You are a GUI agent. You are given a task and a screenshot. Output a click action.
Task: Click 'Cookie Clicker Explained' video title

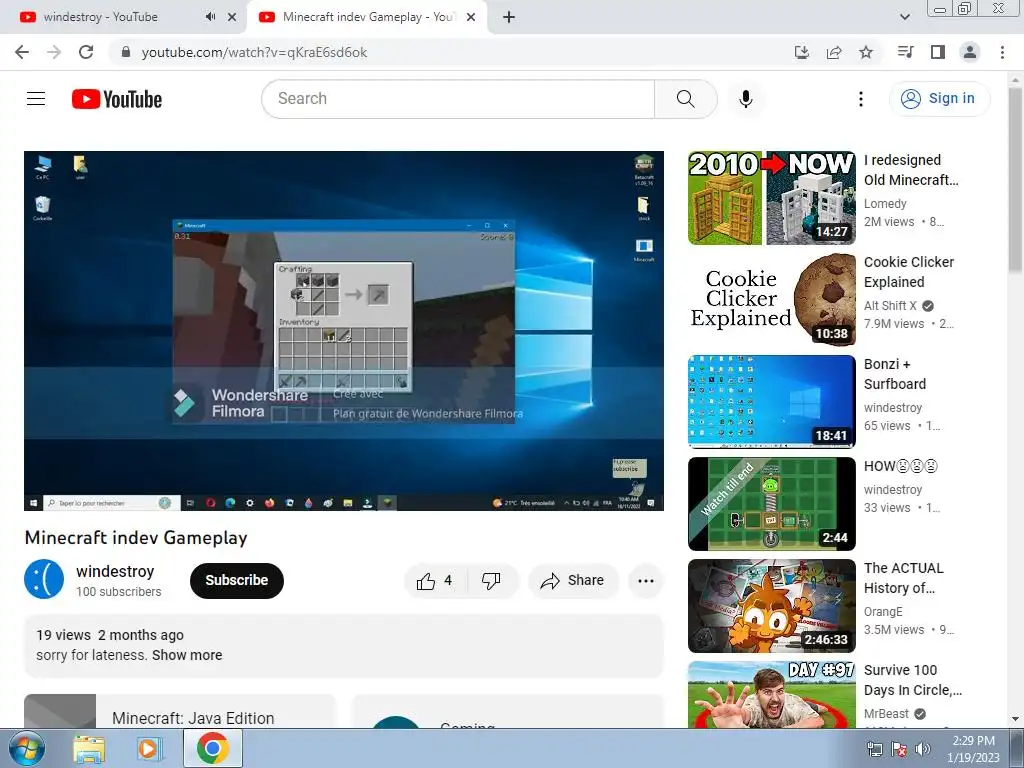click(x=908, y=272)
